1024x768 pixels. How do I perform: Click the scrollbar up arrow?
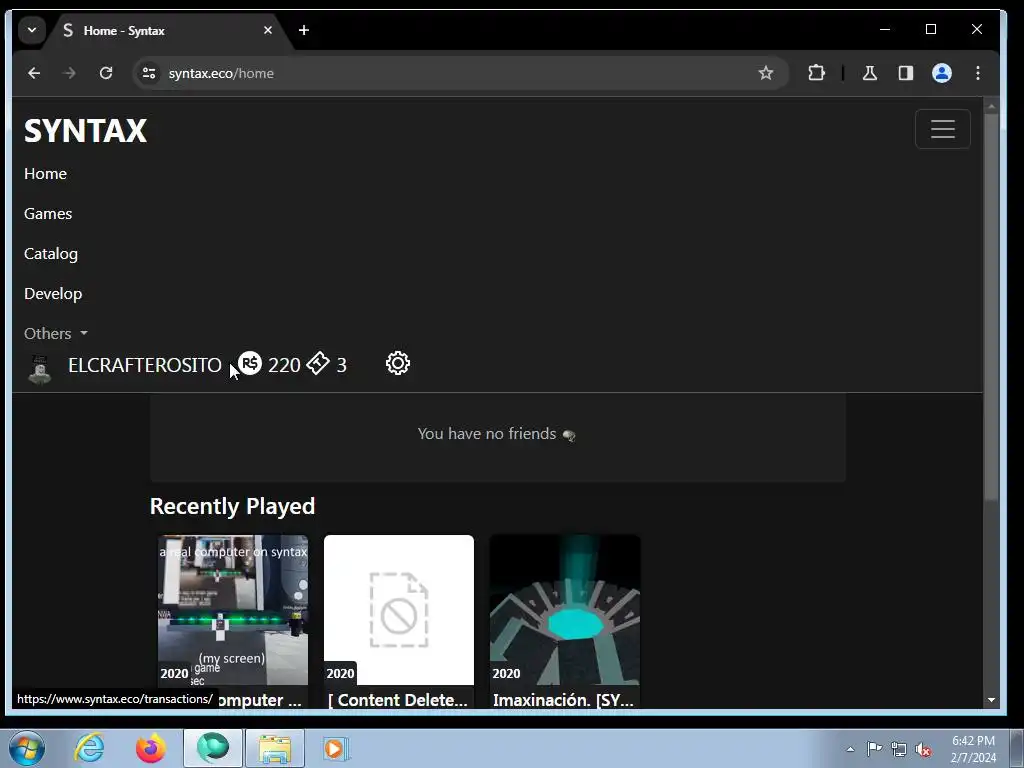click(991, 106)
